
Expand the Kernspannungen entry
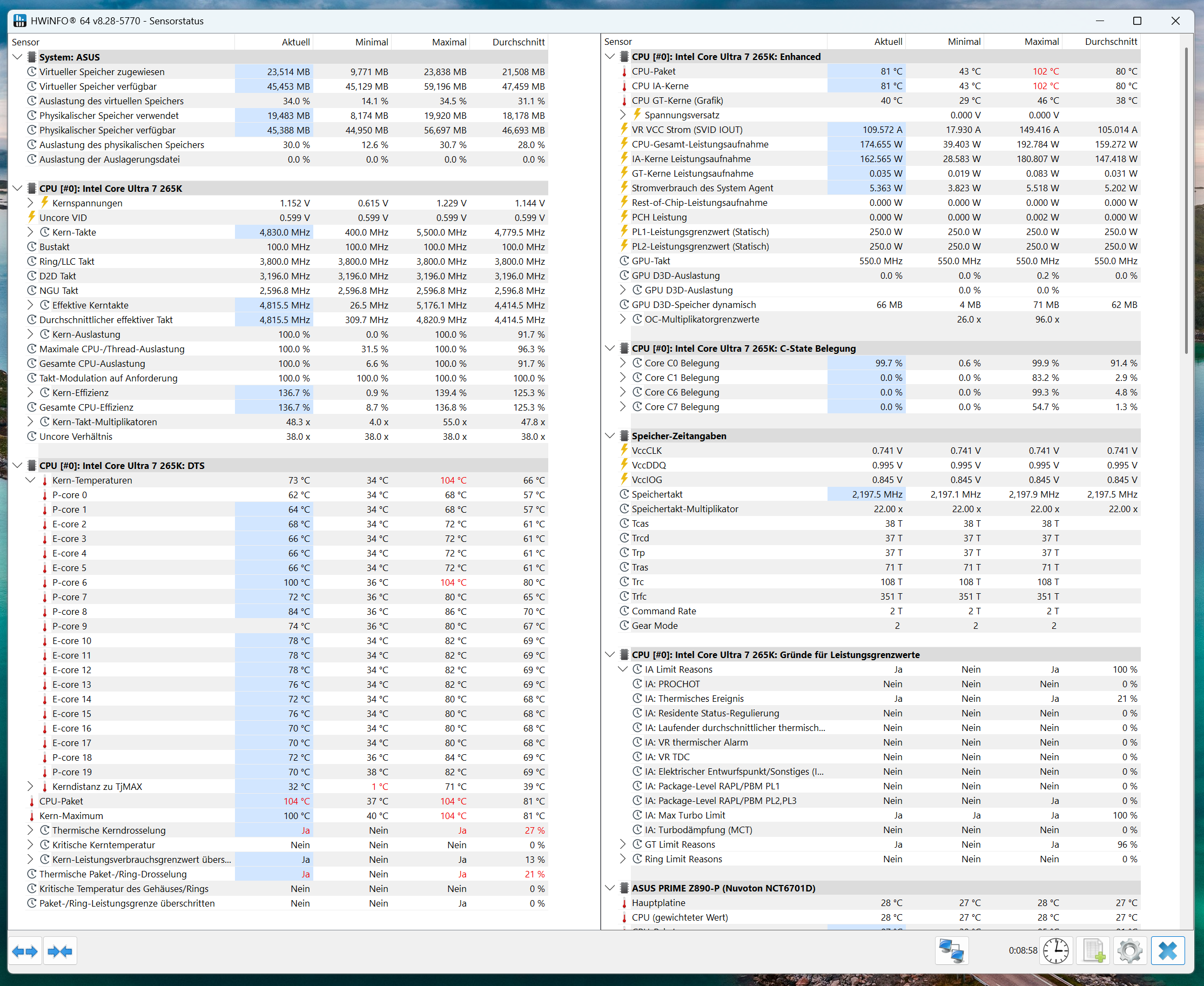pos(30,202)
